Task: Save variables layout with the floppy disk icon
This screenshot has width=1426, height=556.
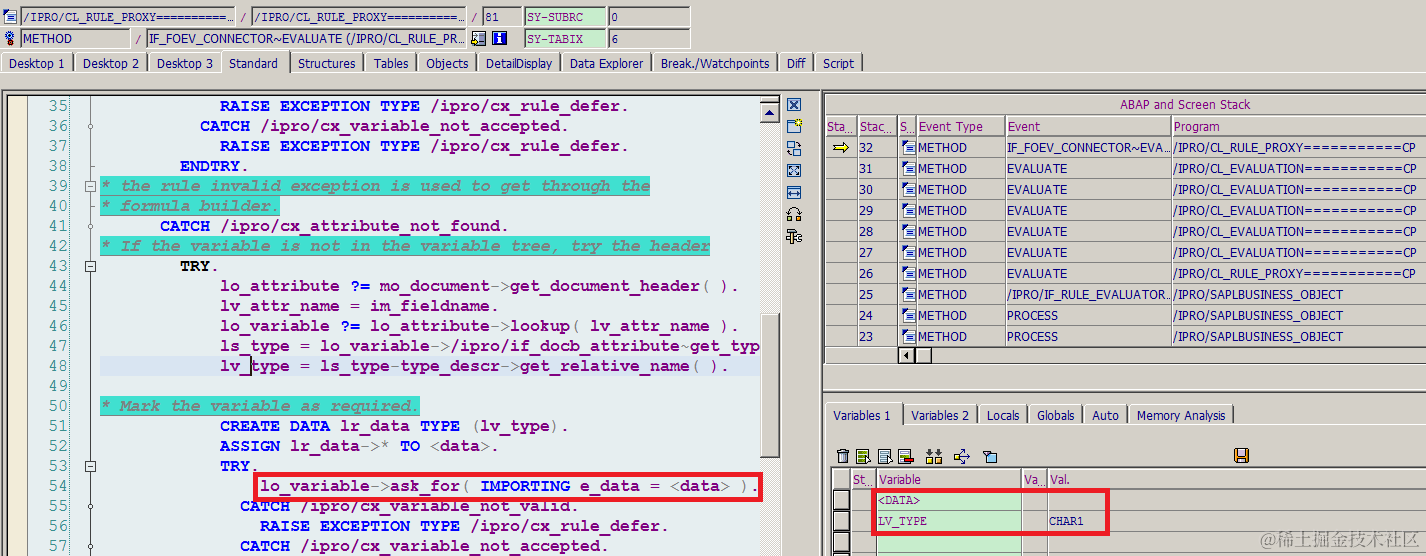Action: tap(1241, 456)
